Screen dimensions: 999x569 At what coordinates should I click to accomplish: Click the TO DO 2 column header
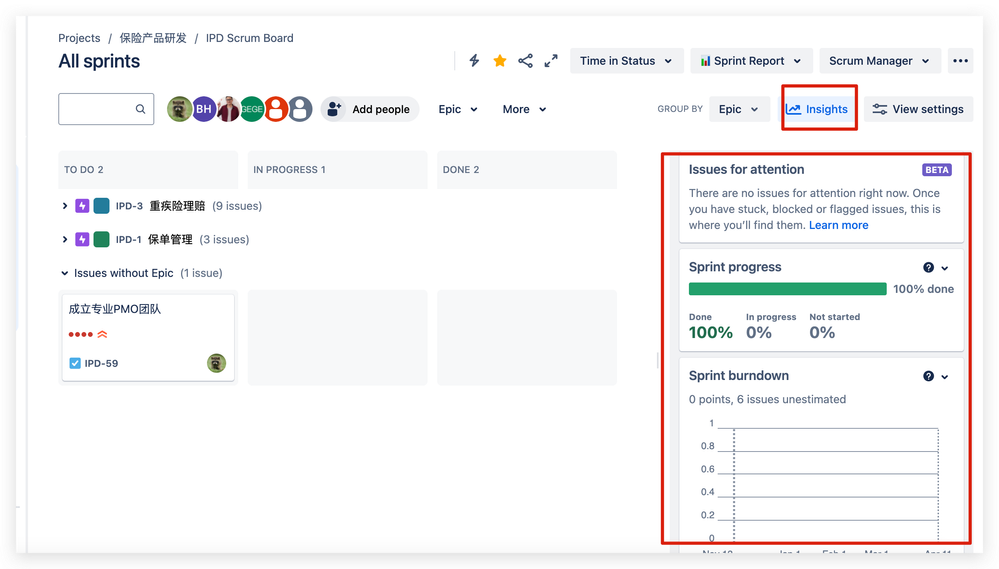[x=148, y=169]
